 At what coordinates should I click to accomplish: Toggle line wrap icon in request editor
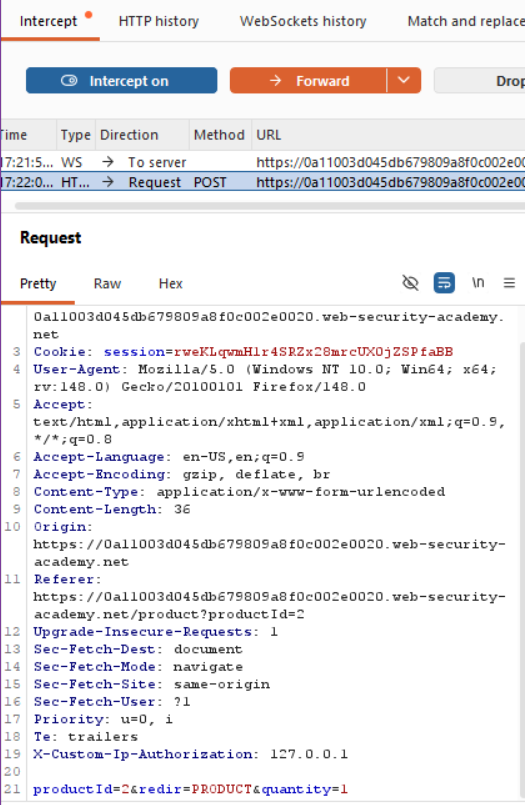tap(444, 283)
